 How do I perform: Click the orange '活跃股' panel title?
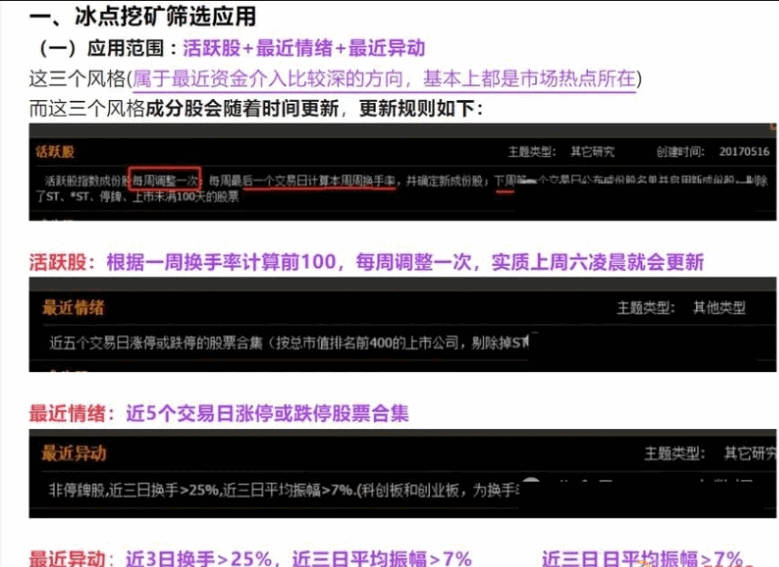point(55,152)
